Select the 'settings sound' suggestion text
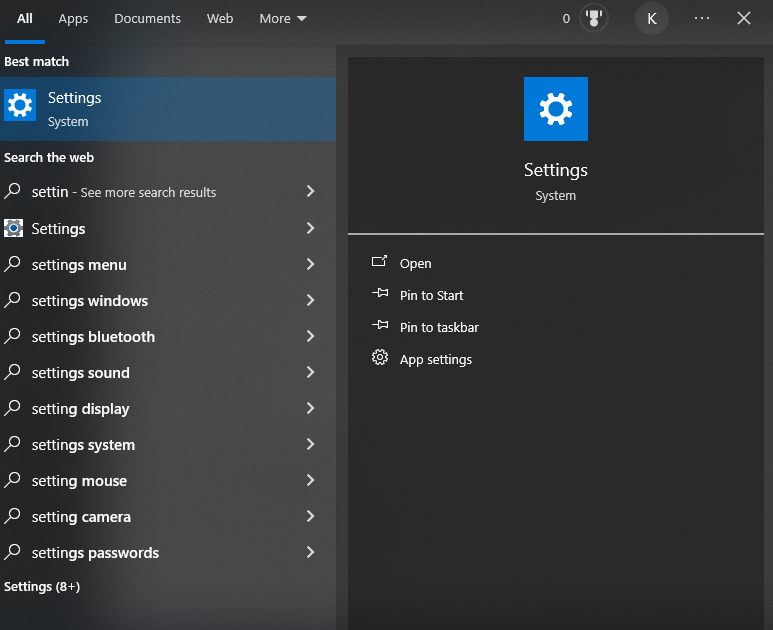 [80, 373]
